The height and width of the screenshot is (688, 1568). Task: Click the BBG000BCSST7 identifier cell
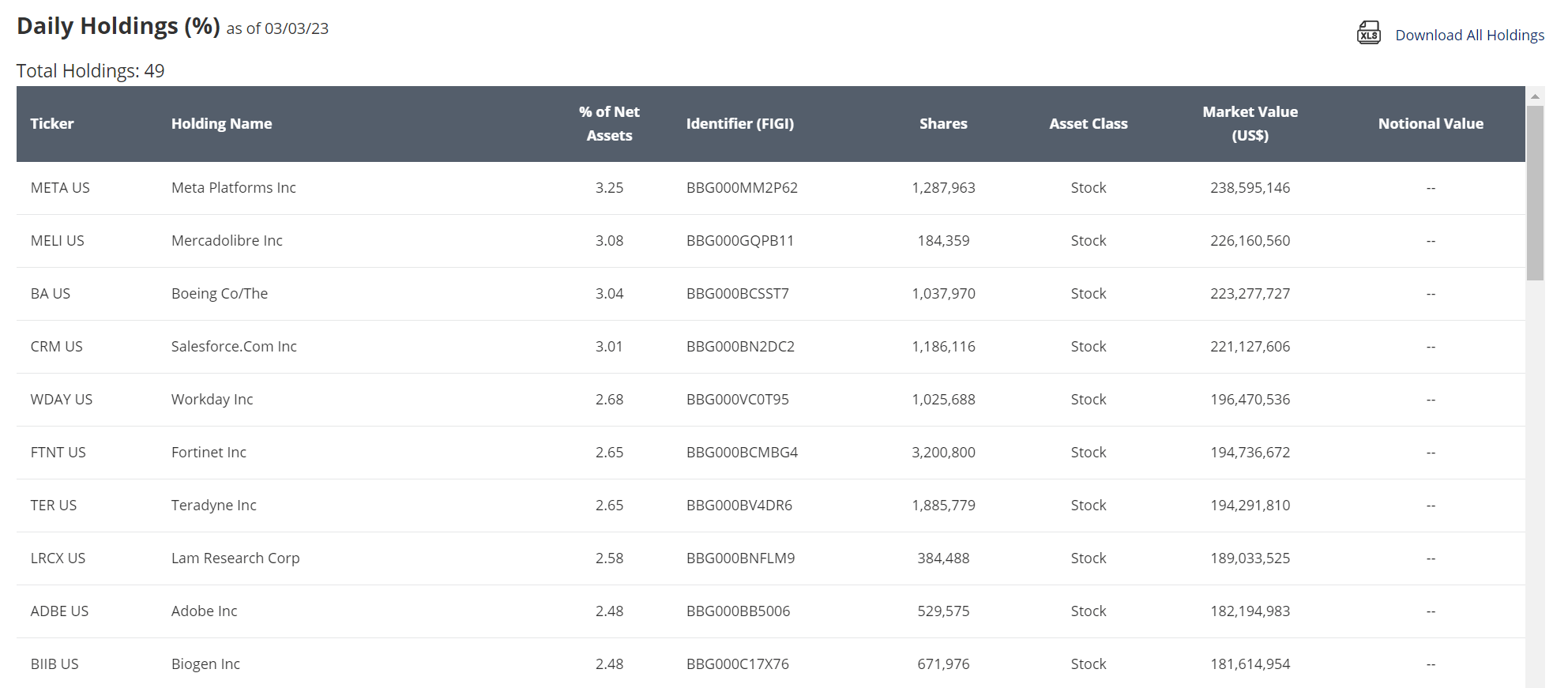click(x=738, y=294)
